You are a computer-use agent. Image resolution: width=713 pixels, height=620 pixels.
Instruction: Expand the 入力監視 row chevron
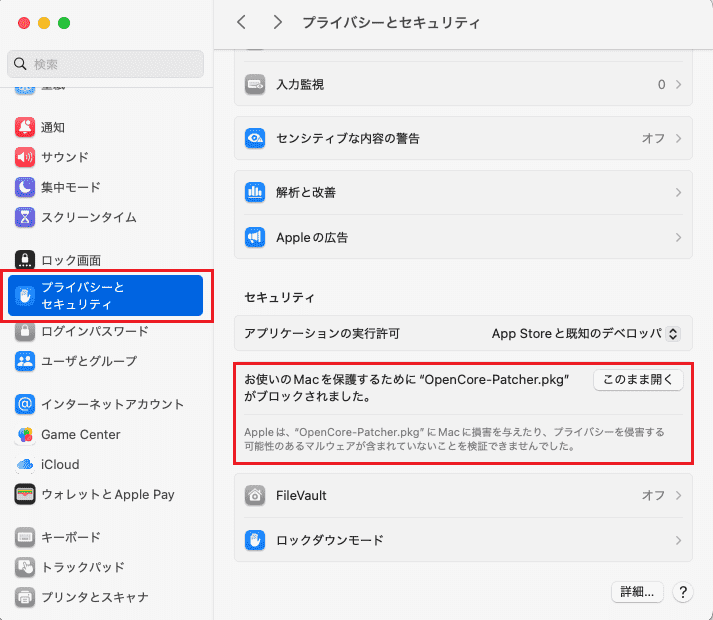(x=678, y=85)
